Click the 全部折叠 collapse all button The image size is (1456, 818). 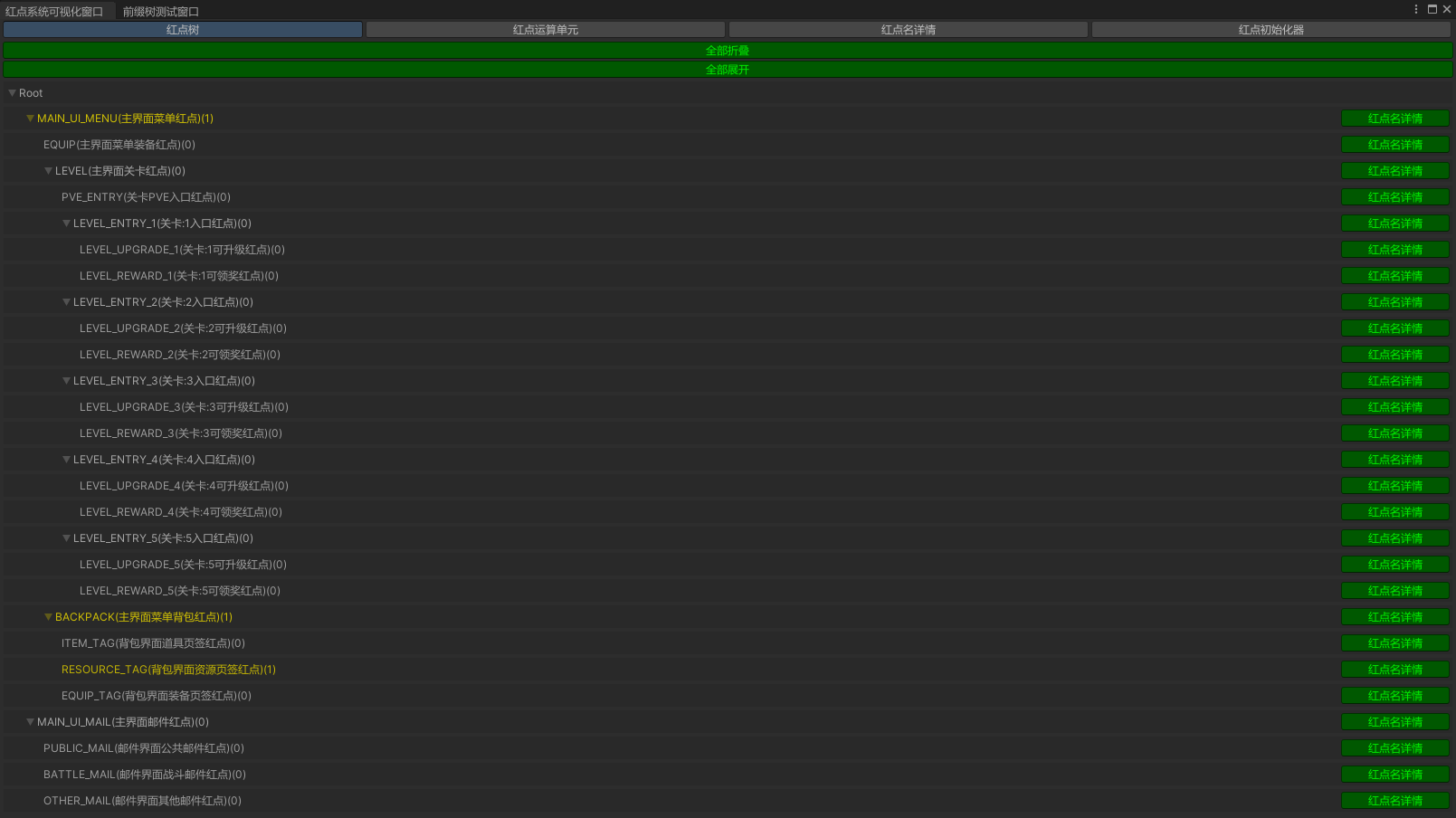[x=728, y=51]
